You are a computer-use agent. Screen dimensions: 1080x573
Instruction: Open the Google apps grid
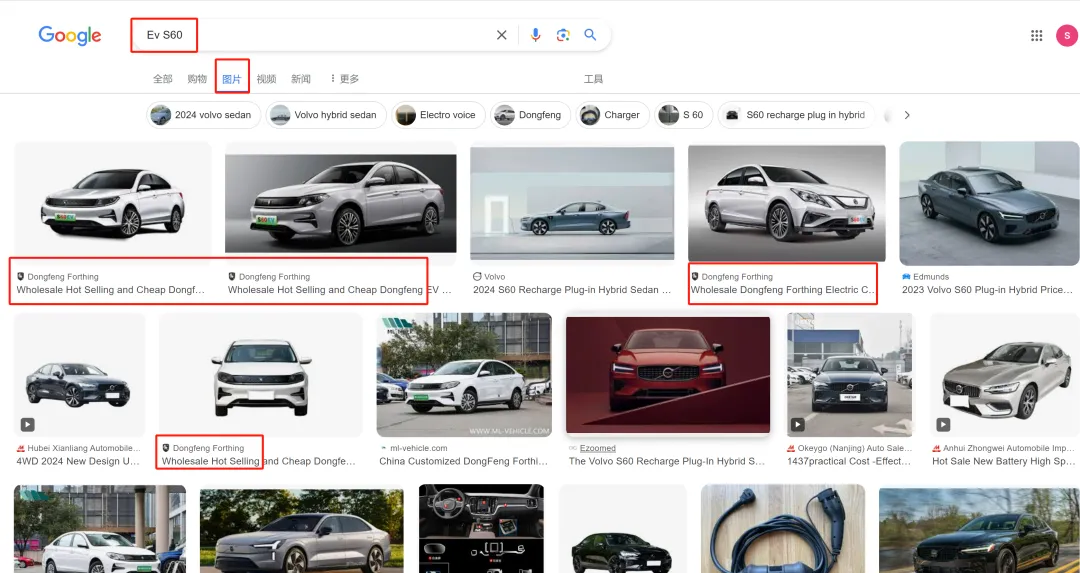1037,35
